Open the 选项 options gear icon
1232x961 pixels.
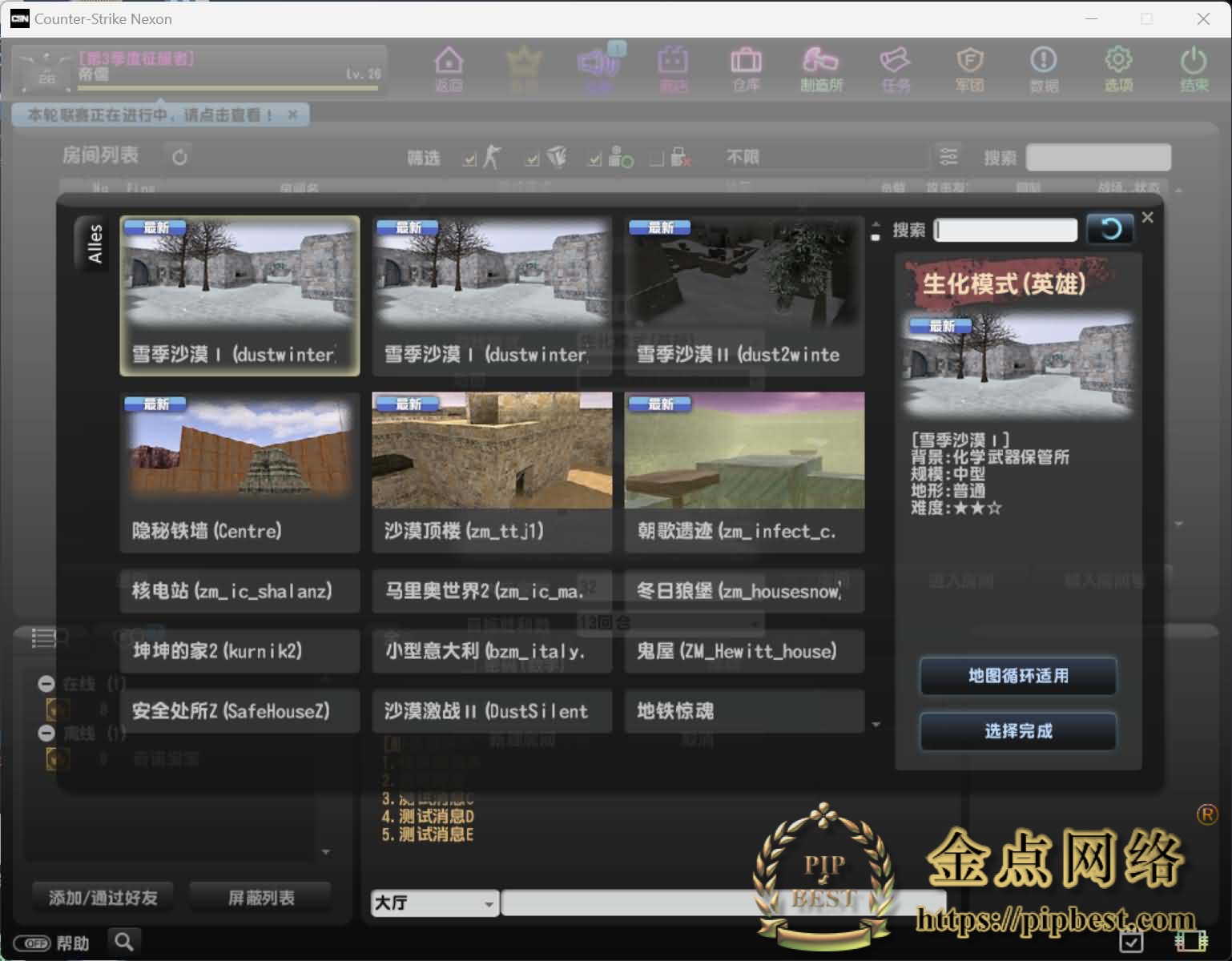click(x=1118, y=69)
